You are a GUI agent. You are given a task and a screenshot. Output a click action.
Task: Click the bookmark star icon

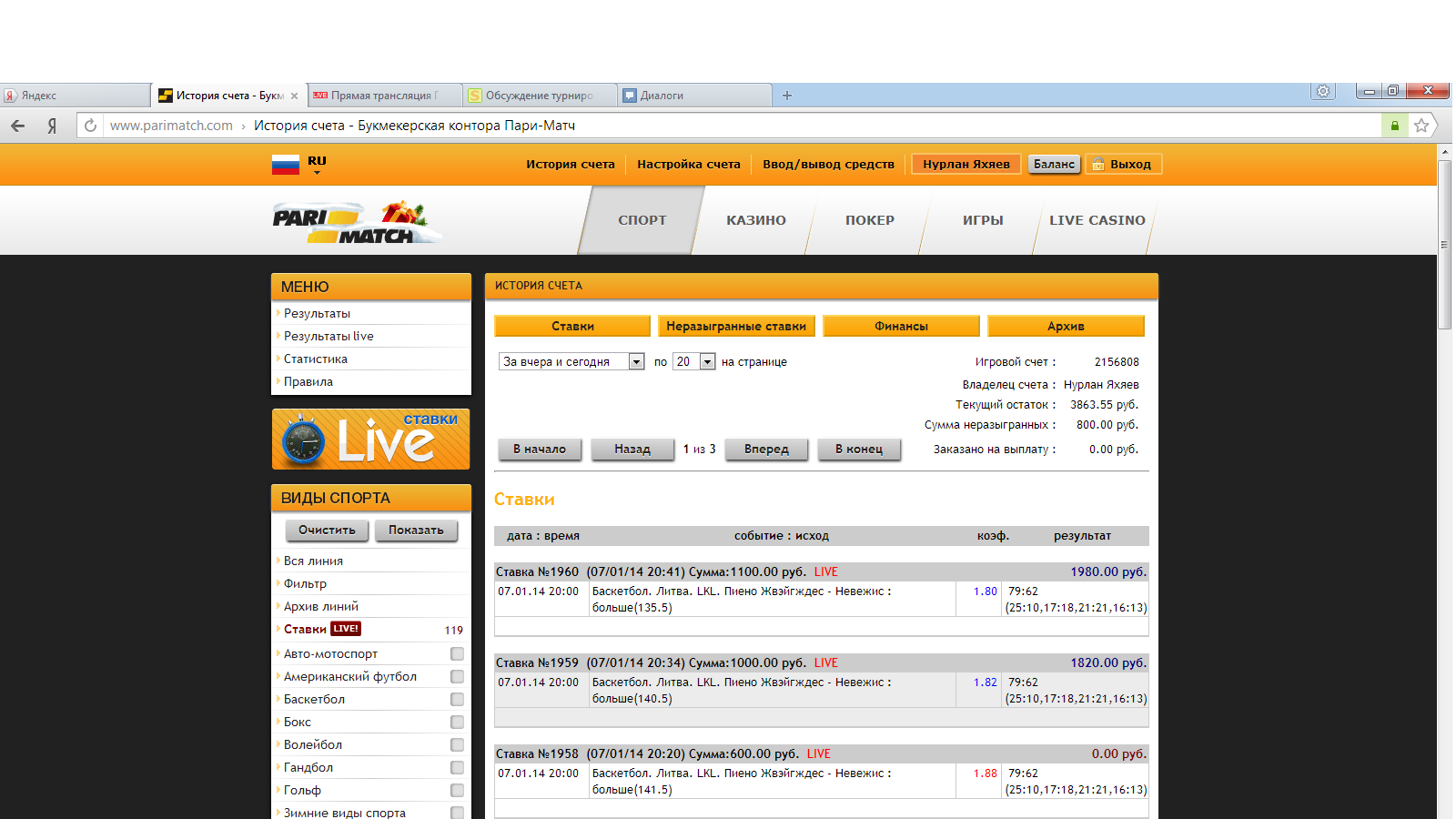pos(1421,126)
